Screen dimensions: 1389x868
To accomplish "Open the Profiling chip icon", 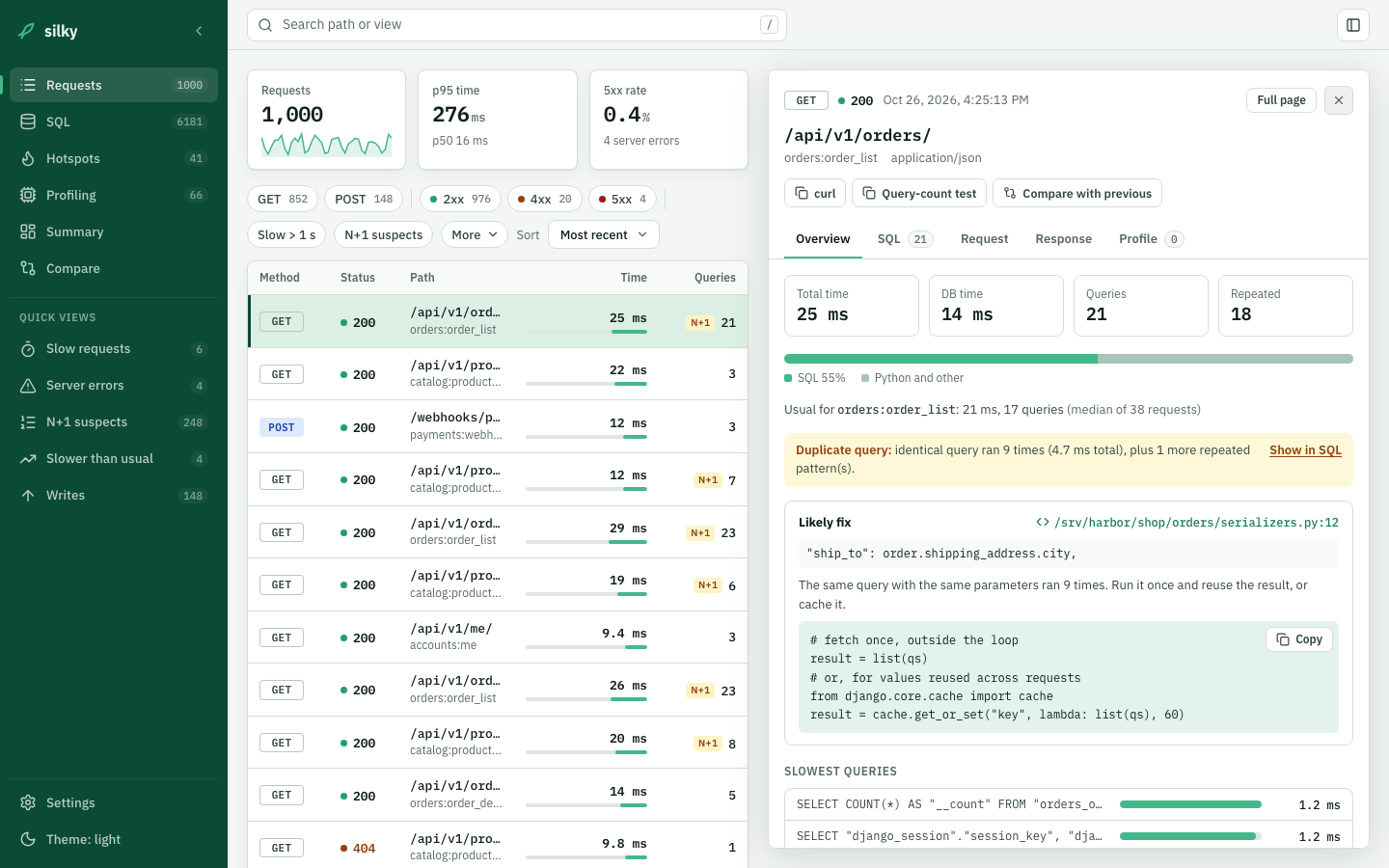I will (x=28, y=195).
